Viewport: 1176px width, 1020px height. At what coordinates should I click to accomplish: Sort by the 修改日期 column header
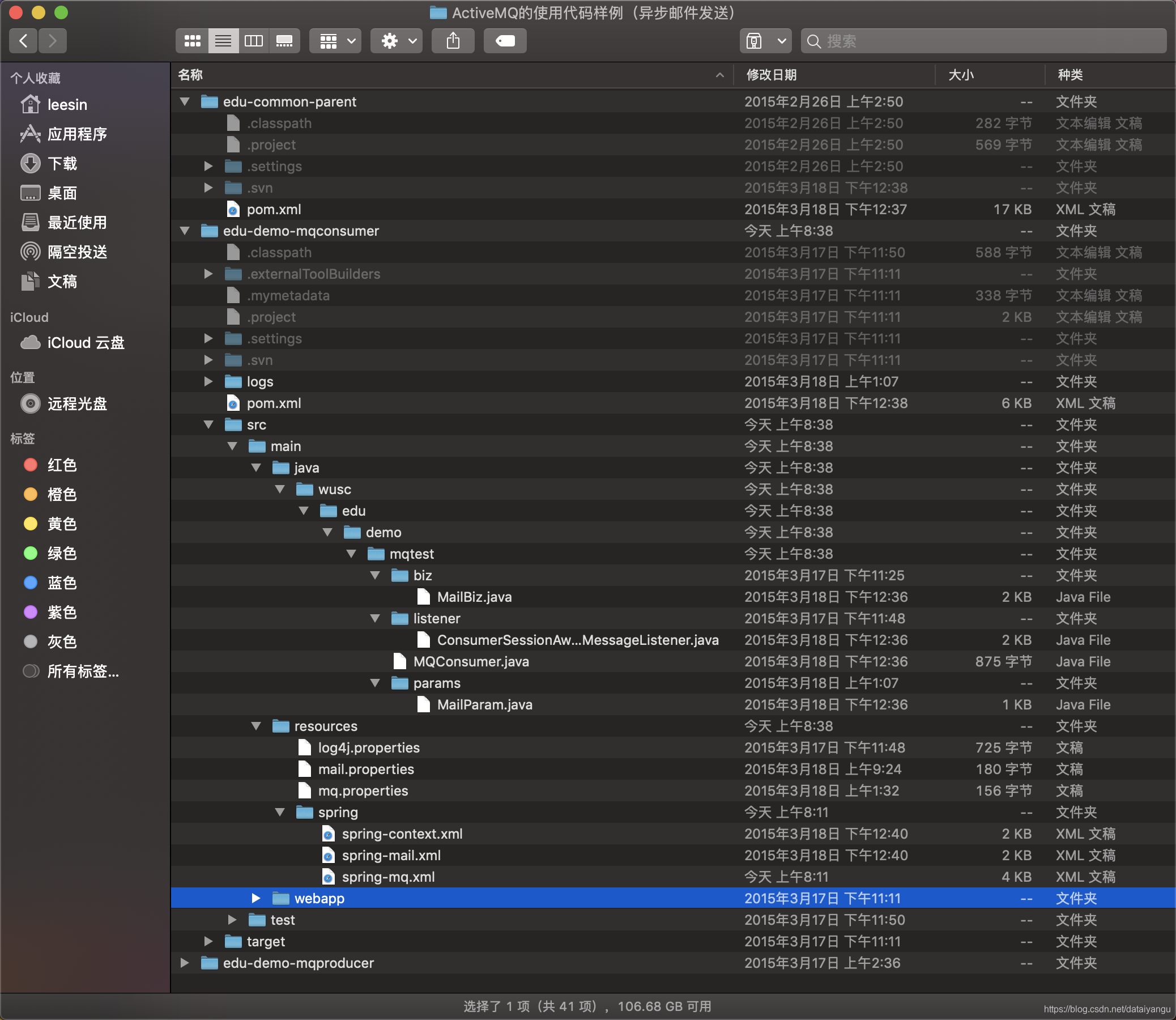772,75
